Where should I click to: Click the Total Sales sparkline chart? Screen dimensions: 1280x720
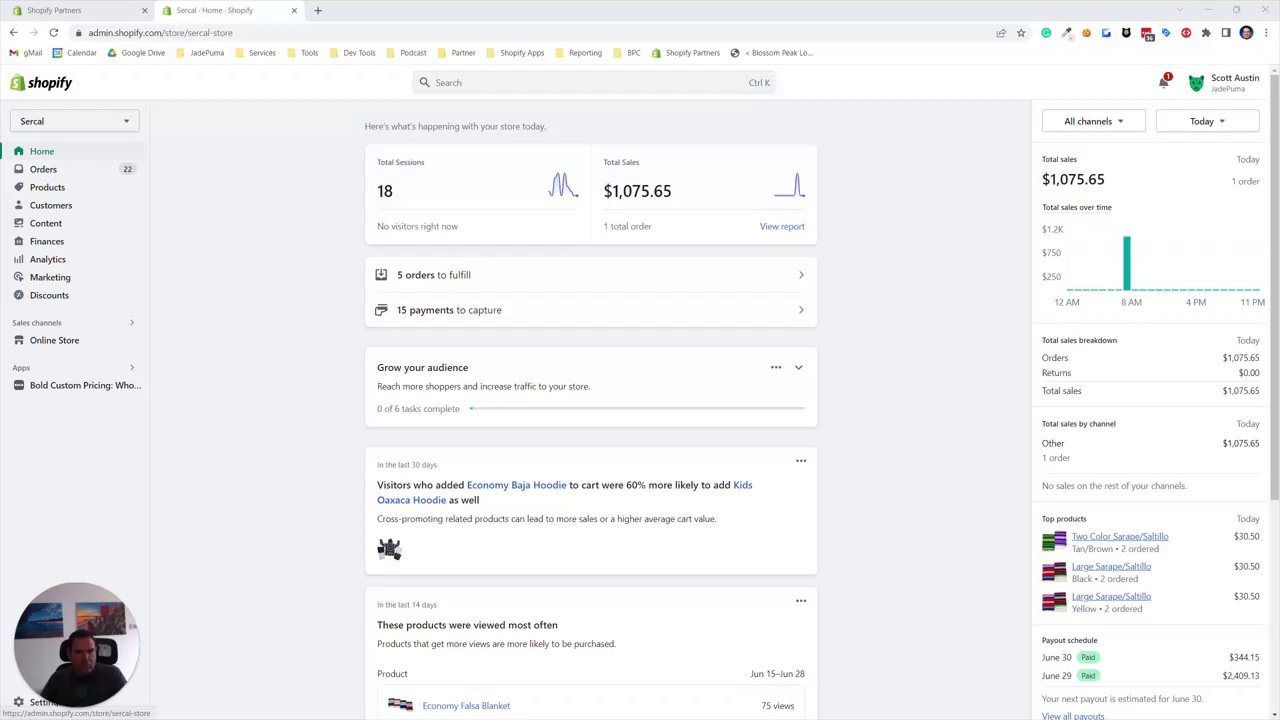click(x=790, y=185)
